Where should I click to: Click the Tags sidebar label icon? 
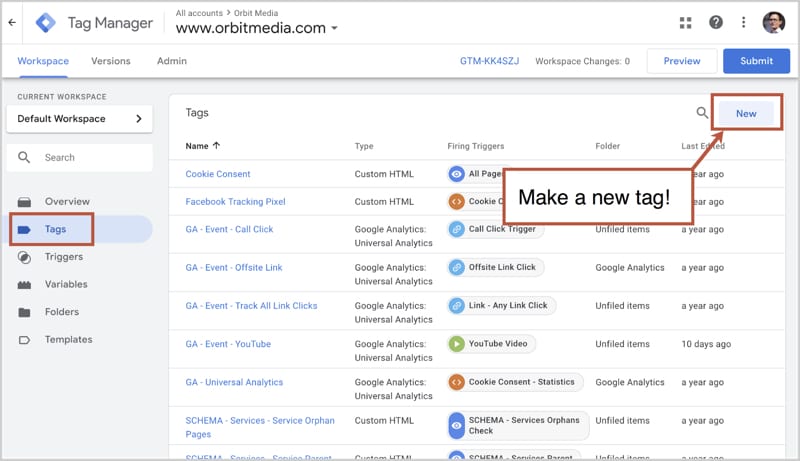tap(24, 229)
